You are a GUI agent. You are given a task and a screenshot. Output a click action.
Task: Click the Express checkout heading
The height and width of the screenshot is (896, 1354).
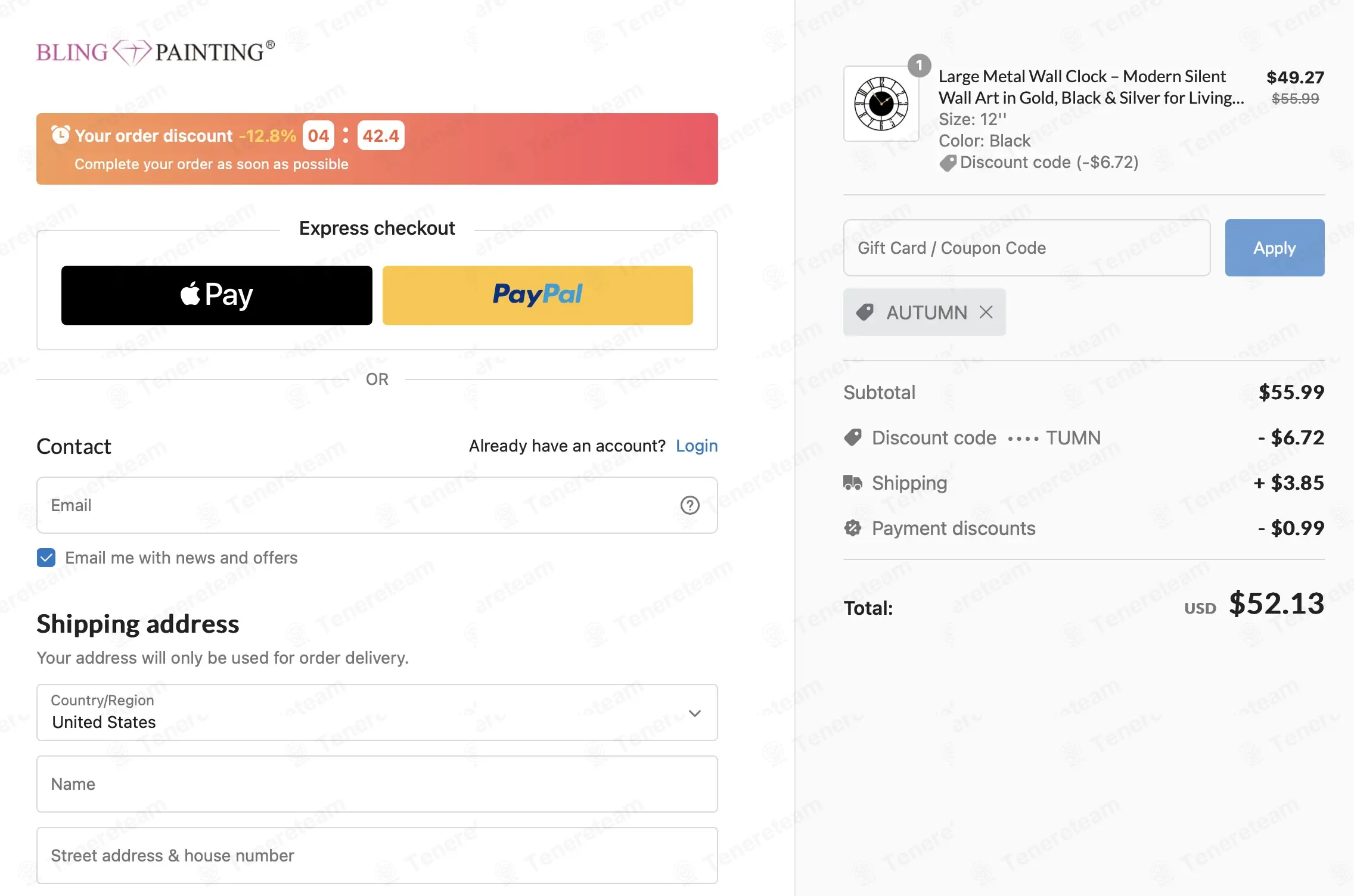(x=377, y=228)
